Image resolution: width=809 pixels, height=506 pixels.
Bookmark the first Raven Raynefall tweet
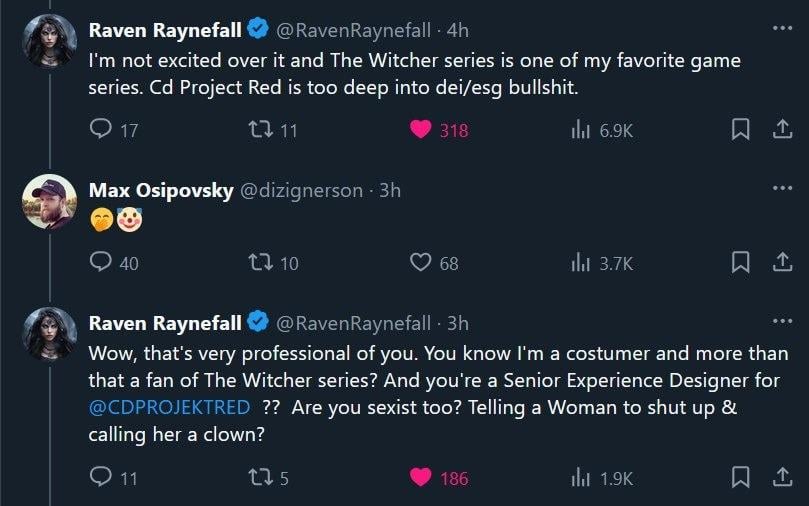[x=740, y=130]
